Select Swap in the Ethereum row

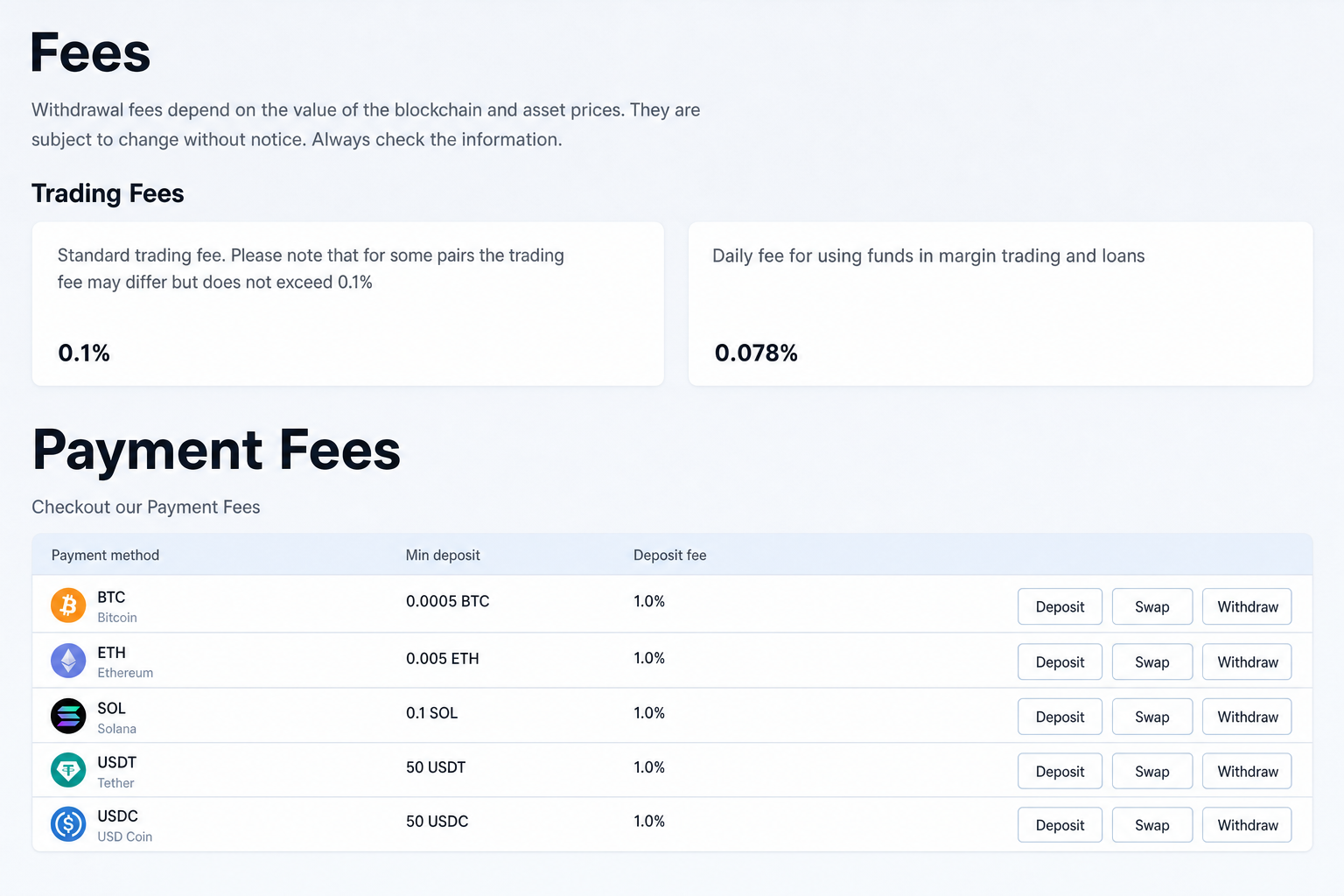(1152, 661)
